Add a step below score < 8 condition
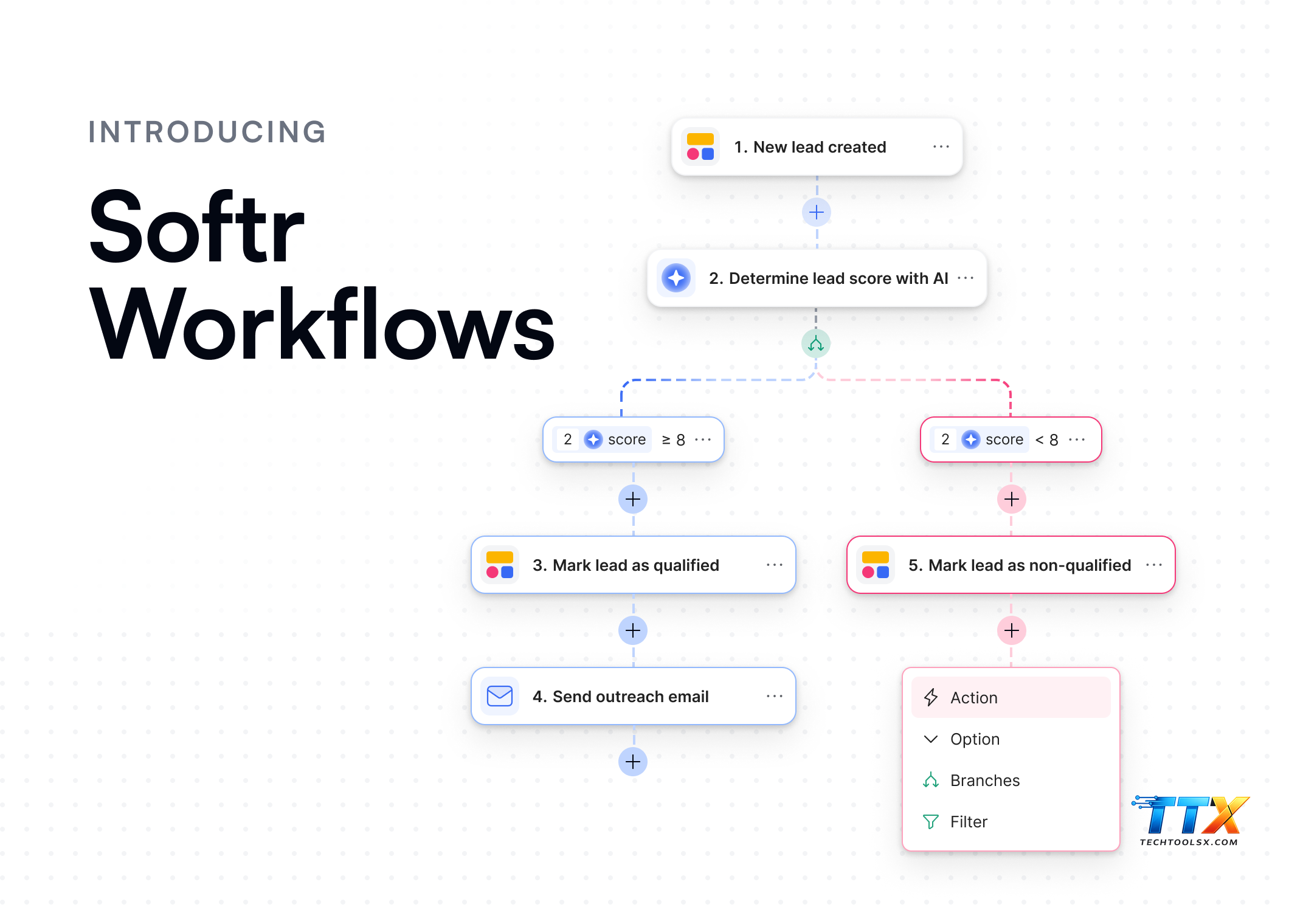The height and width of the screenshot is (924, 1289). coord(1012,499)
